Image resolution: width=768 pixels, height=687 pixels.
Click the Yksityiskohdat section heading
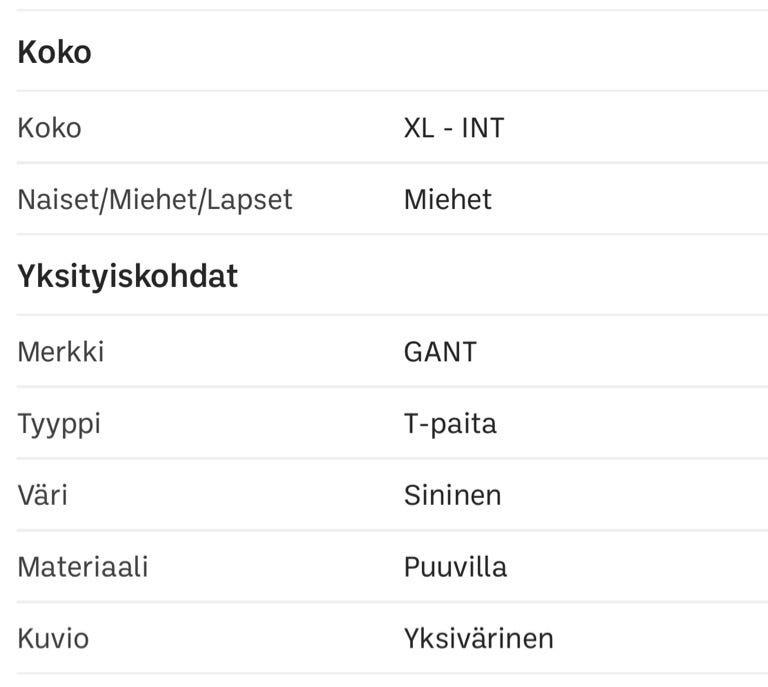[x=127, y=276]
